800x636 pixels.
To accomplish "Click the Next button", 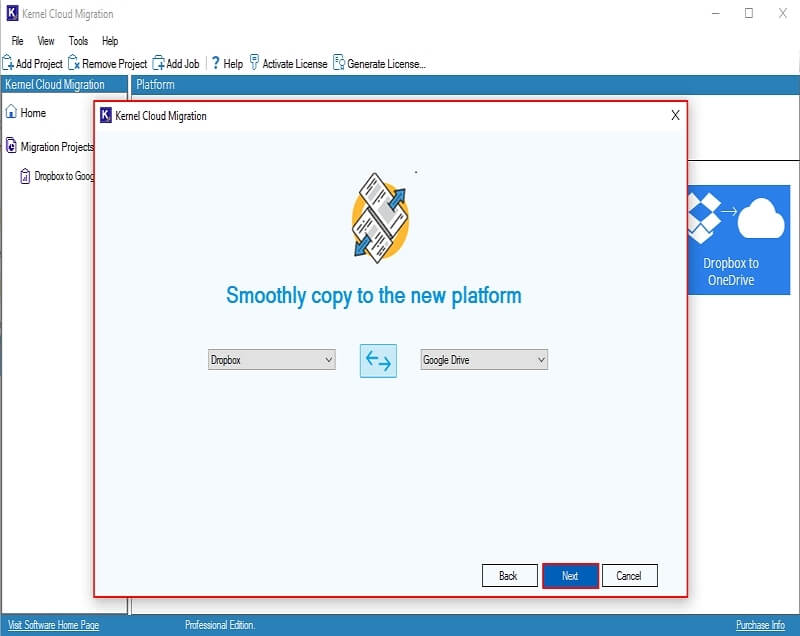I will 570,575.
